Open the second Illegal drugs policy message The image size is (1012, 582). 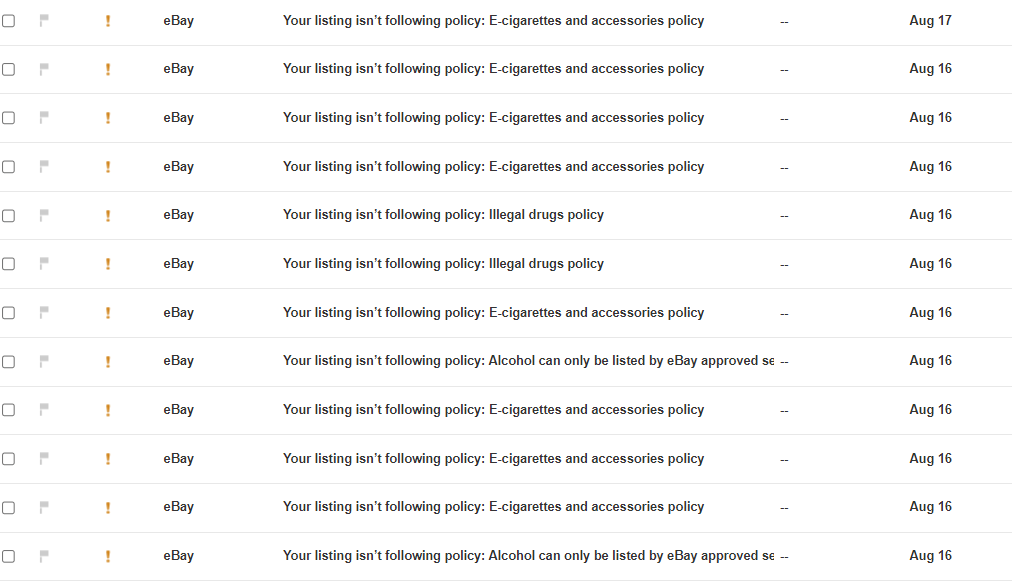pos(443,263)
